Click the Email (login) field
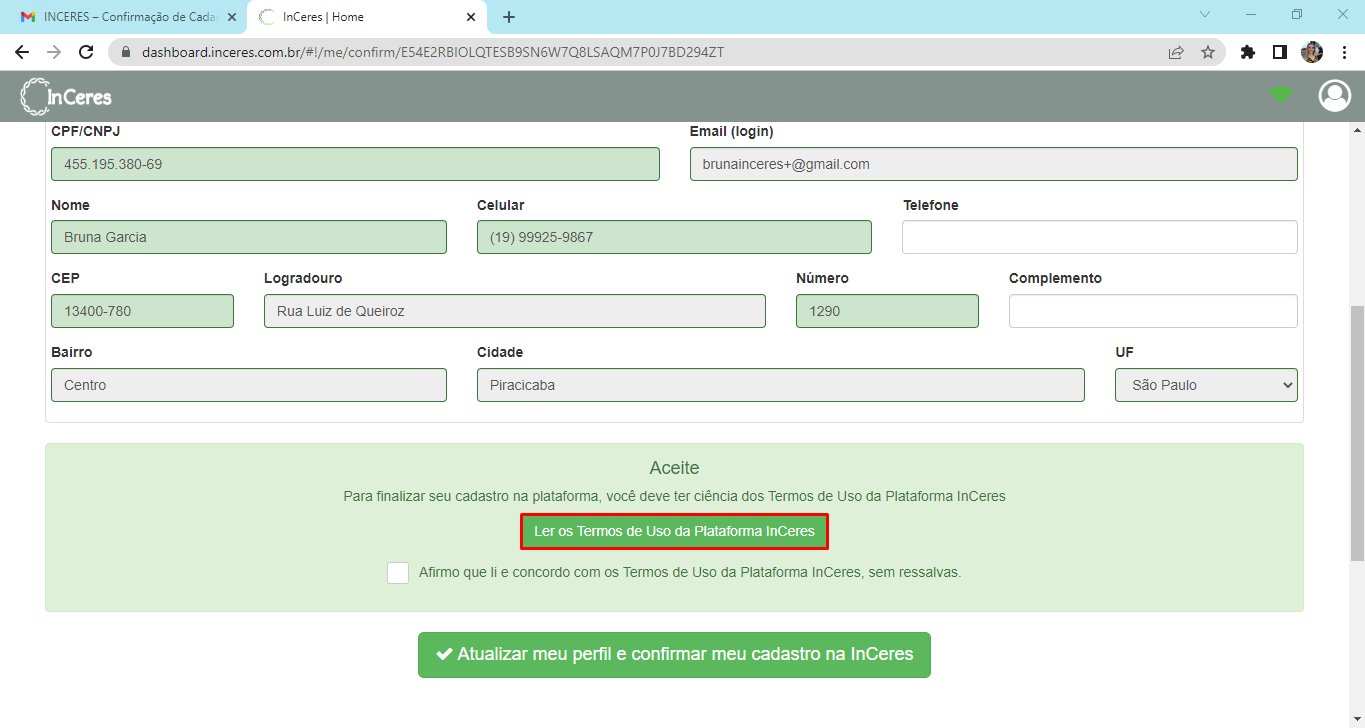The height and width of the screenshot is (728, 1365). 994,164
